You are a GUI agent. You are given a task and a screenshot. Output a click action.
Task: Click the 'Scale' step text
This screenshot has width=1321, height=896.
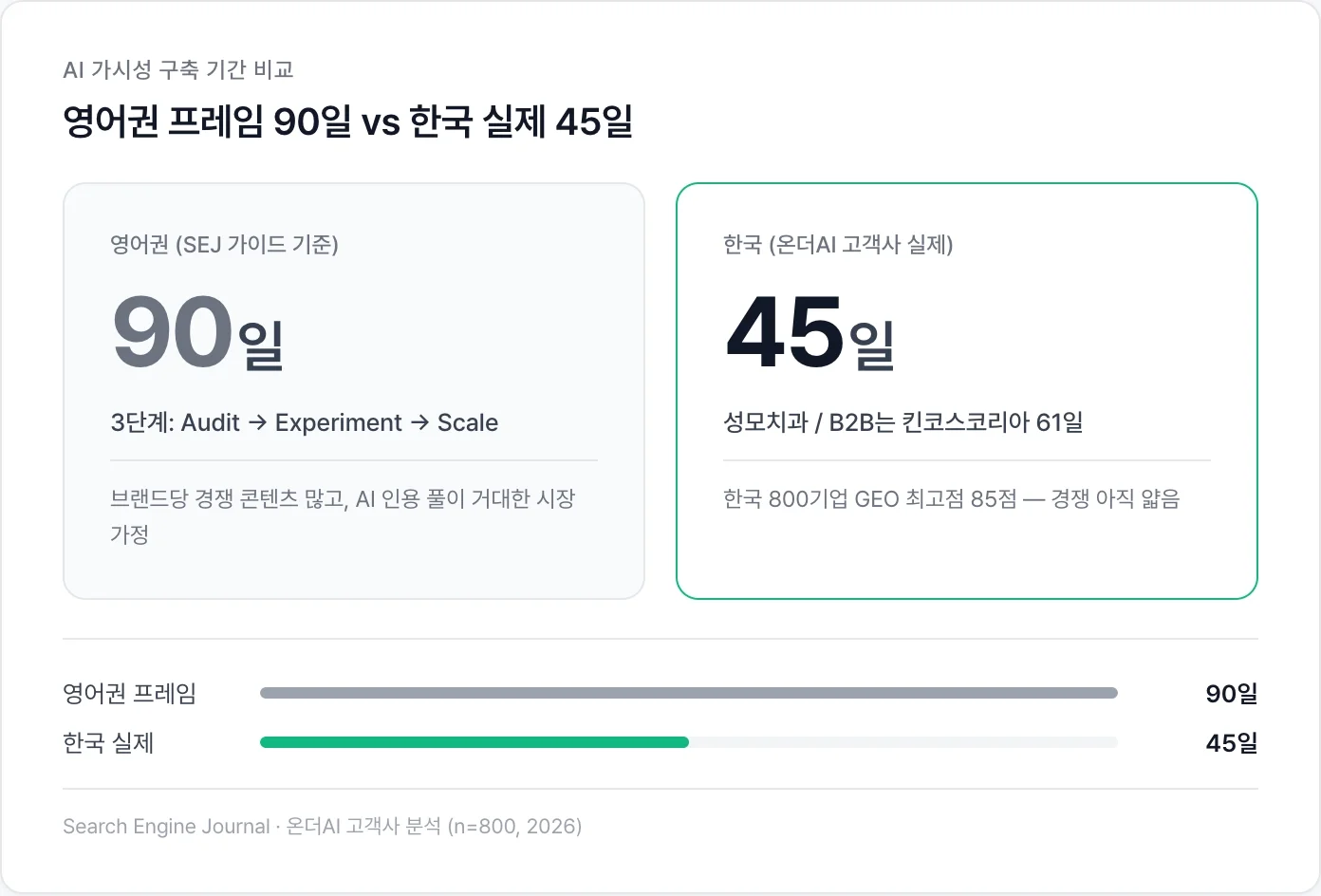click(x=467, y=423)
